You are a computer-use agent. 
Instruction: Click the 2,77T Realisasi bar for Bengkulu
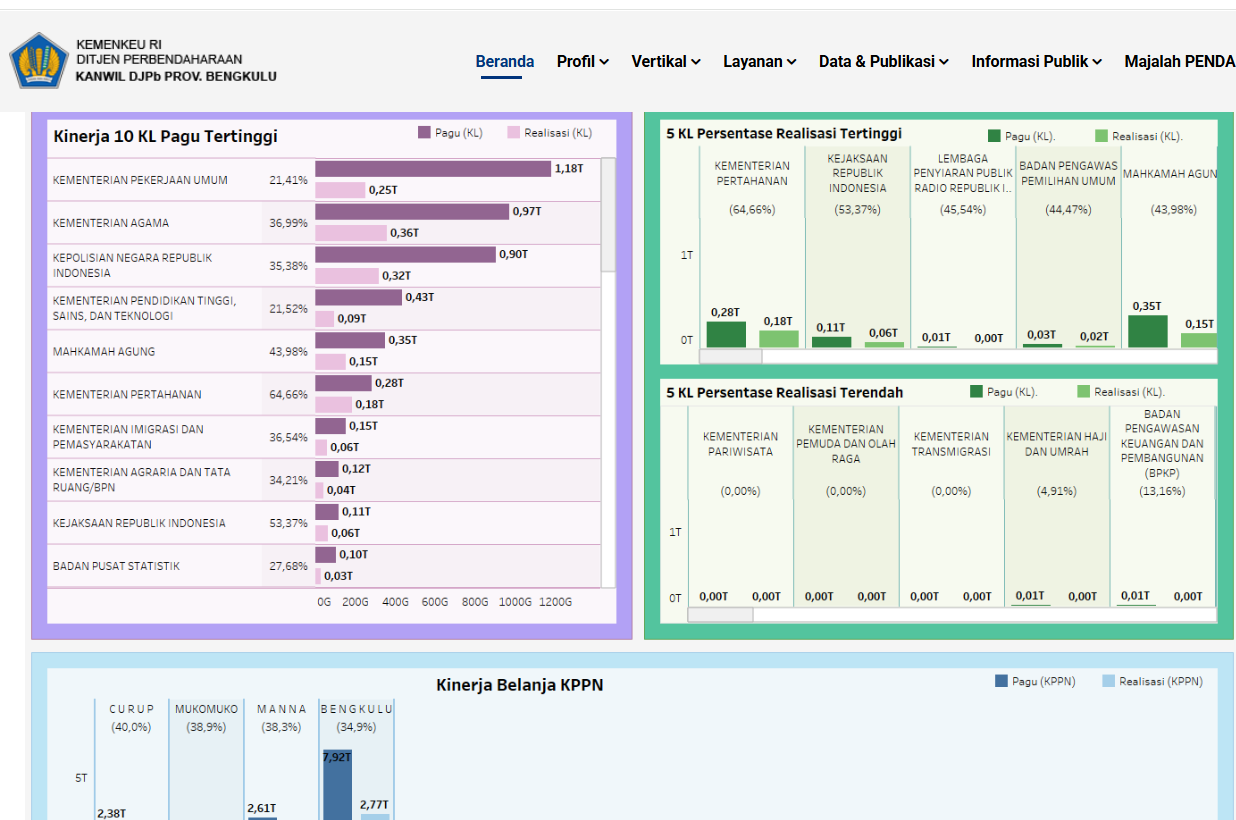(375, 817)
